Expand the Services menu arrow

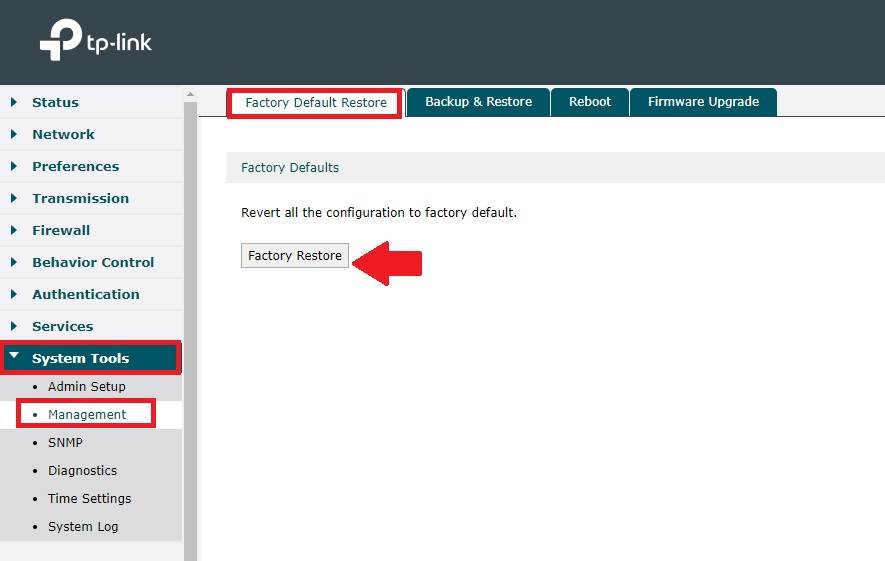pos(14,326)
